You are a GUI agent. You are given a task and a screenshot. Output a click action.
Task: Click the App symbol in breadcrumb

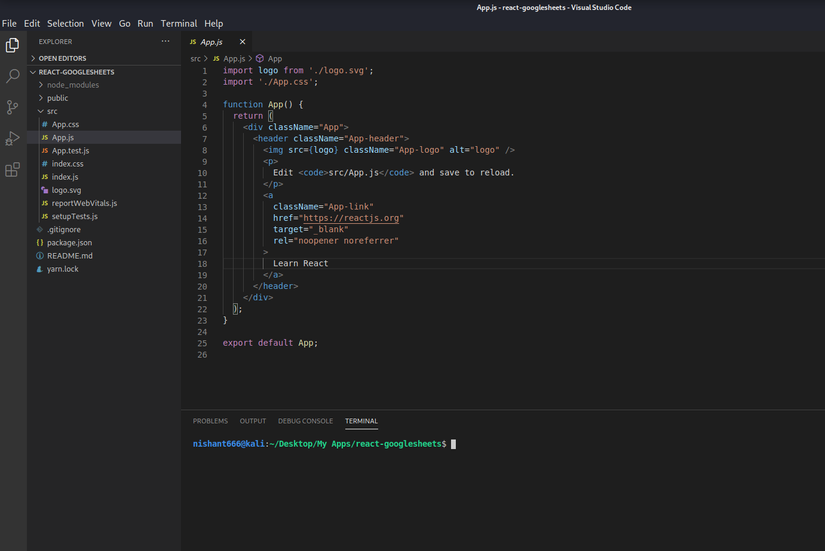(x=274, y=59)
